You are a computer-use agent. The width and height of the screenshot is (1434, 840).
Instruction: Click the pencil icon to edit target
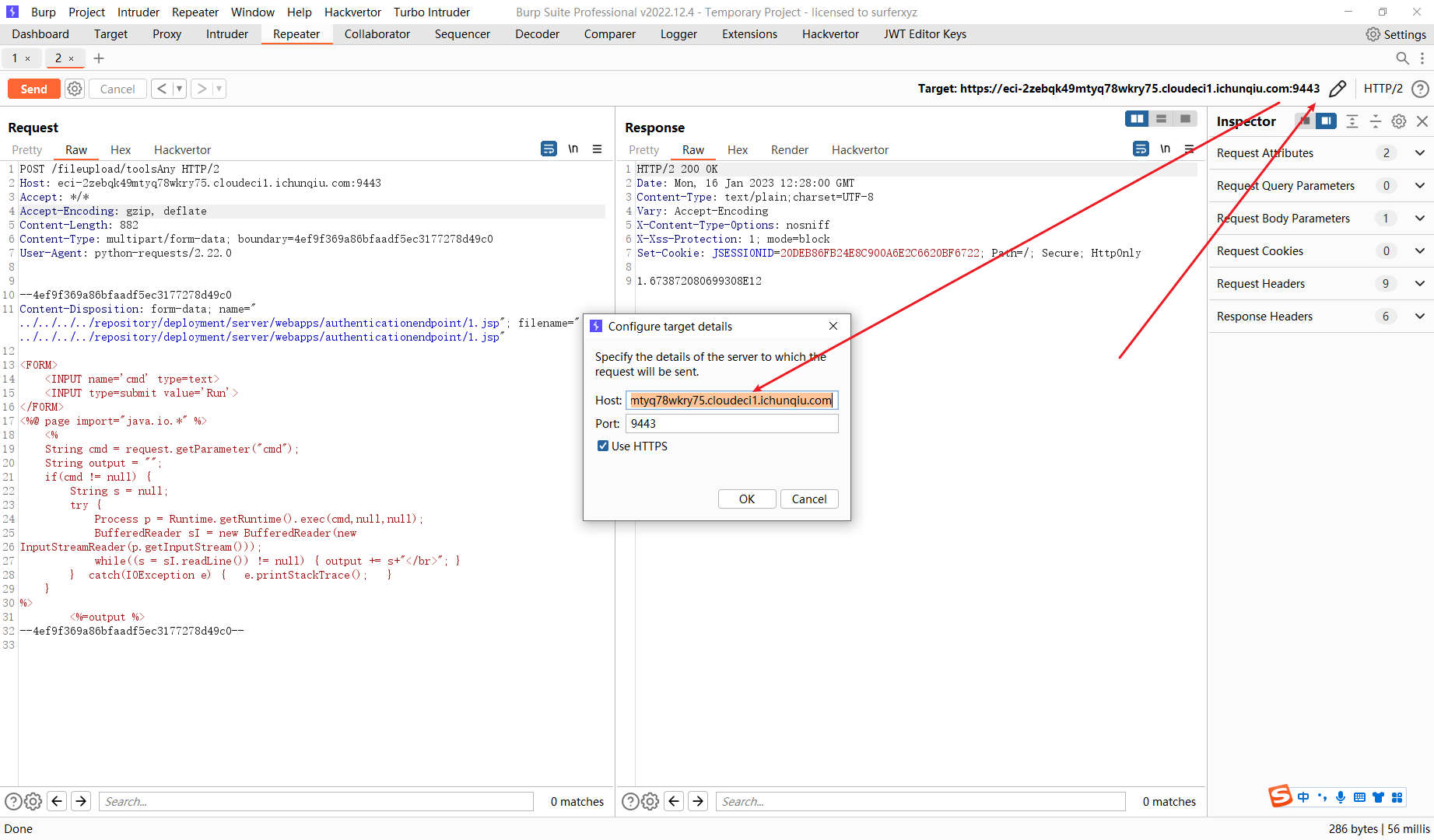click(x=1338, y=89)
